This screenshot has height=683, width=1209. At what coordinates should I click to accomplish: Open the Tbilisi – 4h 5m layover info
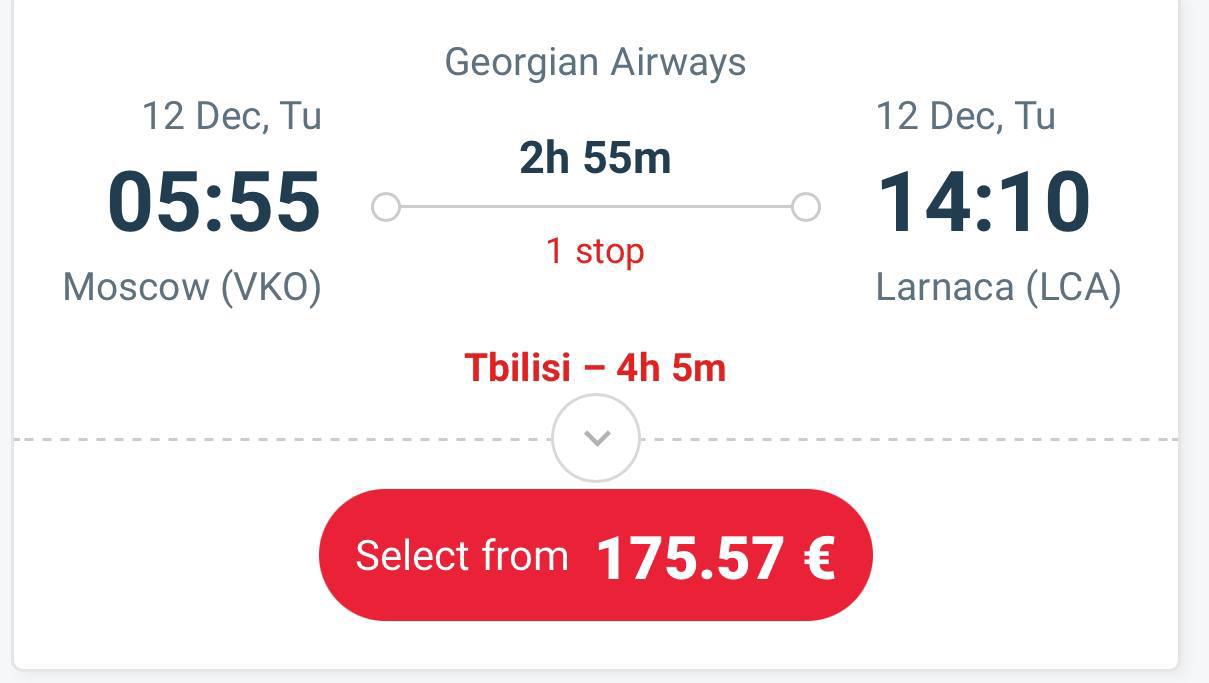tap(595, 368)
